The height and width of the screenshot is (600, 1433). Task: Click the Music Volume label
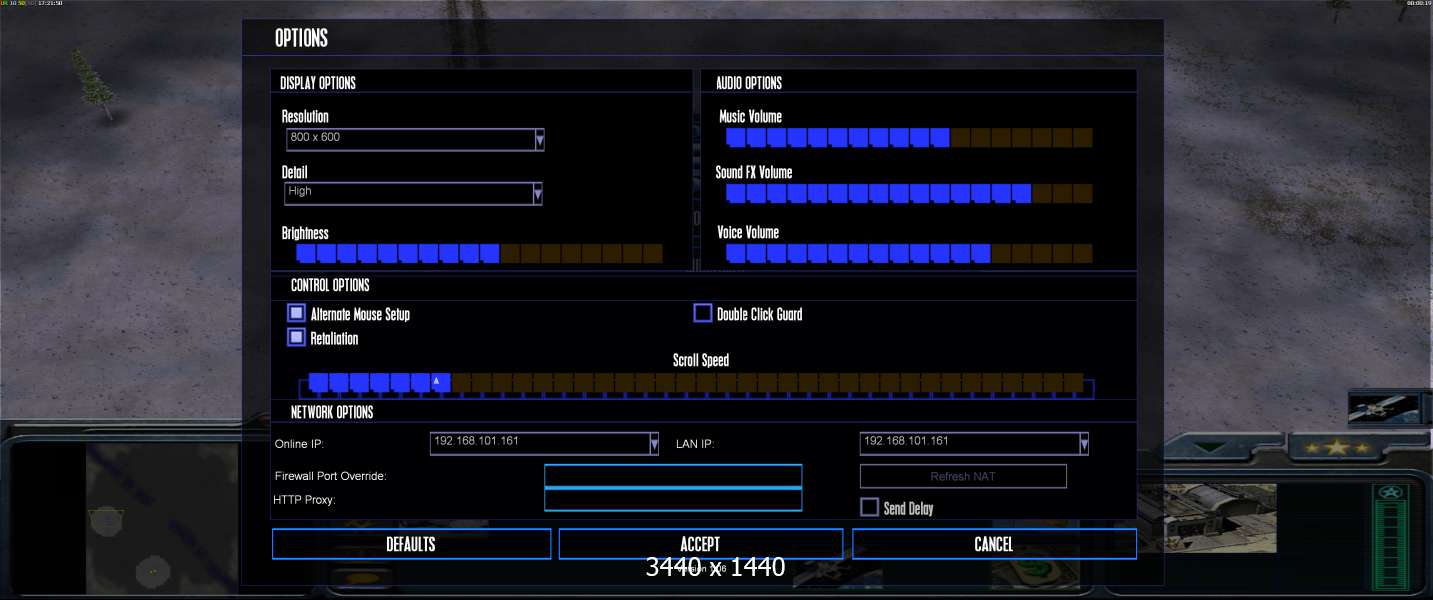[750, 117]
